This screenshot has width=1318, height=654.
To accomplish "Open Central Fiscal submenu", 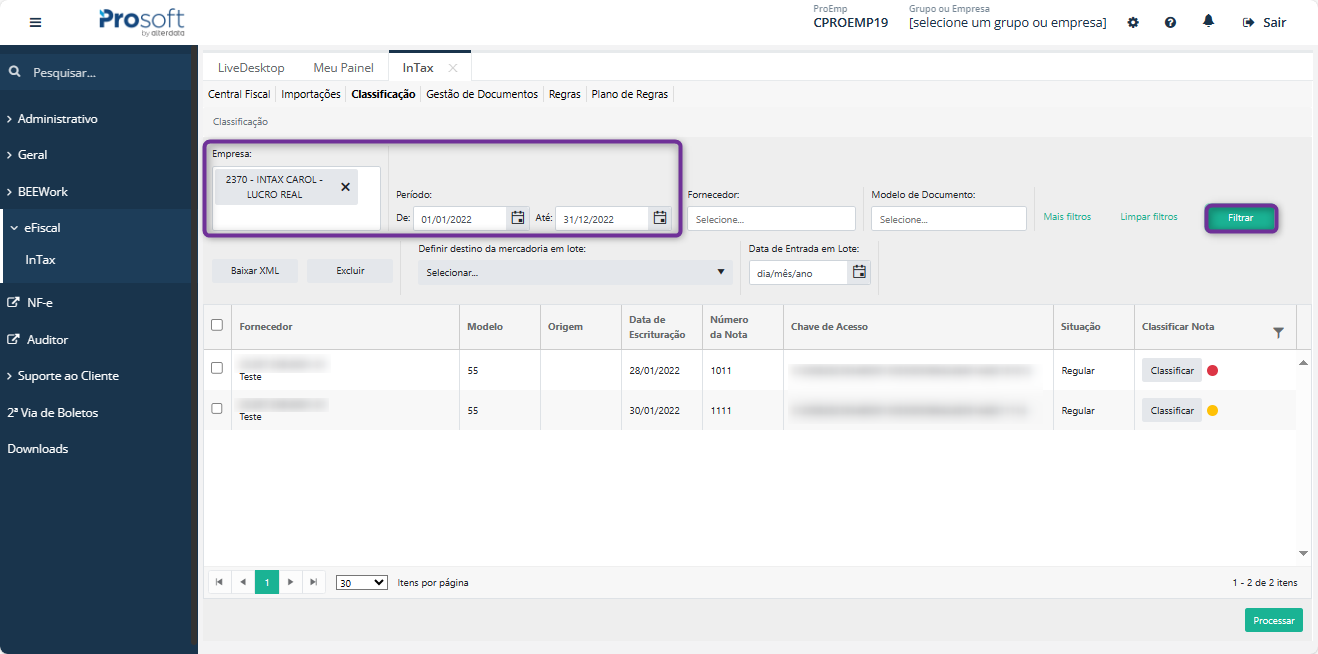I will pyautogui.click(x=239, y=94).
